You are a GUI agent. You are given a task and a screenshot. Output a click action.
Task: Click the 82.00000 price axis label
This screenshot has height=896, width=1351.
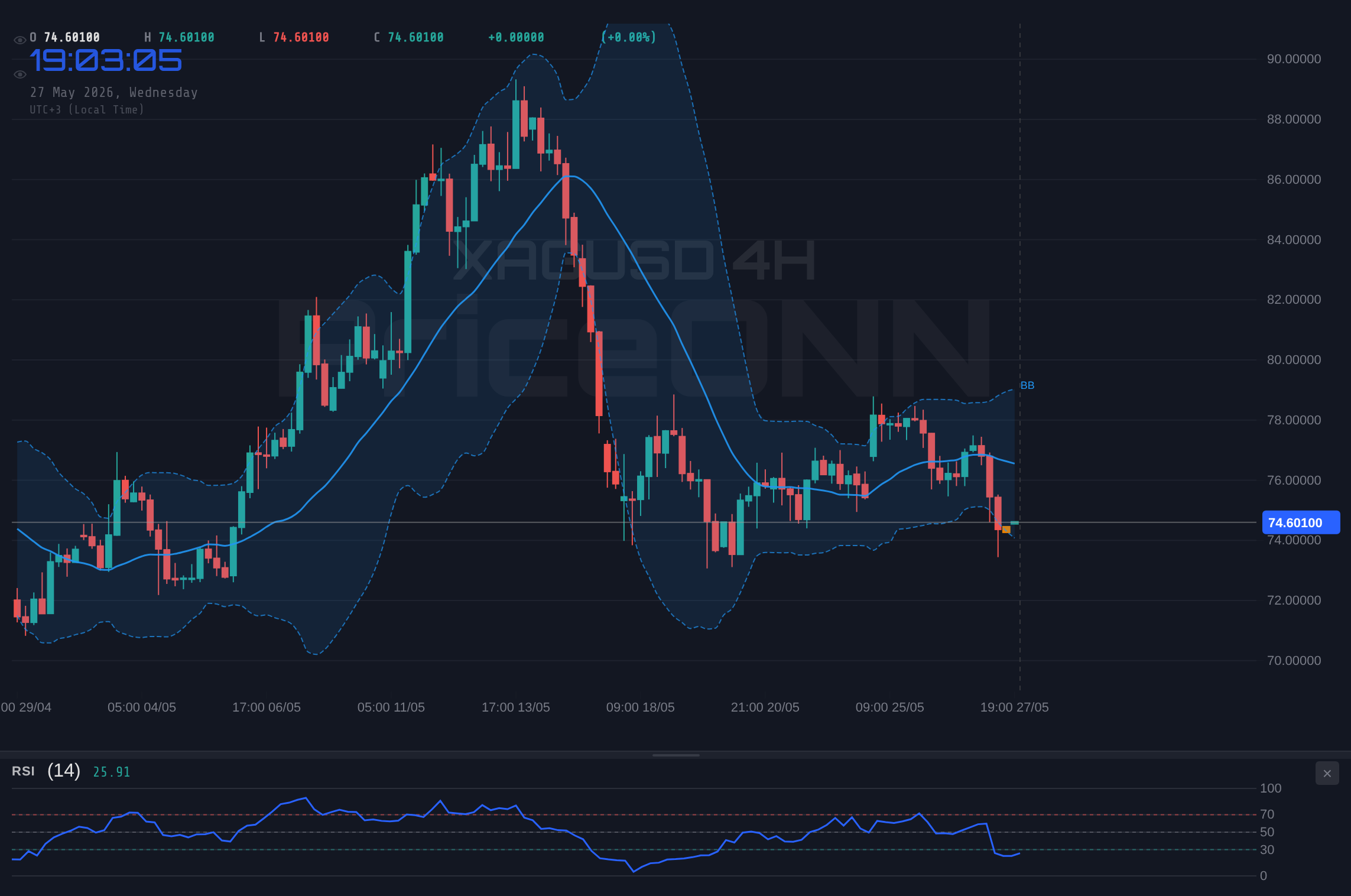pos(1294,300)
